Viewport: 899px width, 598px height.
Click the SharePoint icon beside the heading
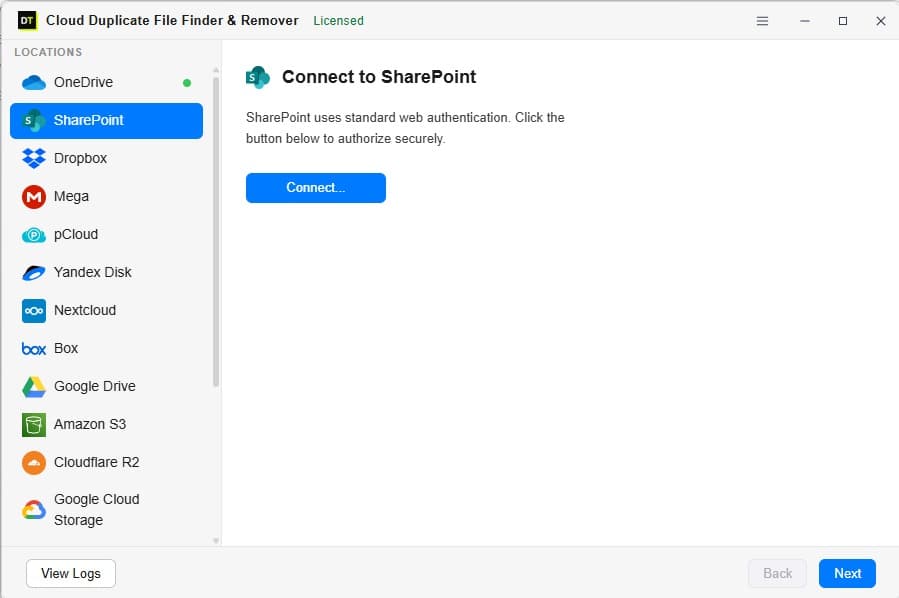(258, 77)
